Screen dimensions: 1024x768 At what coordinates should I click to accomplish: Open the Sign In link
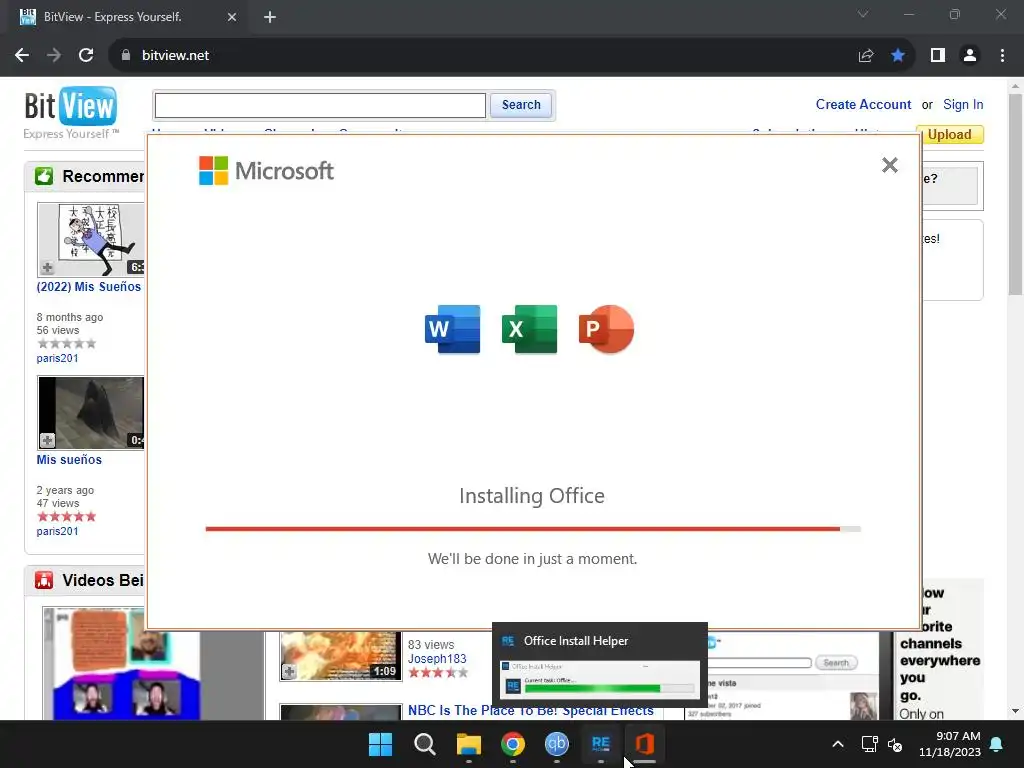pos(963,104)
